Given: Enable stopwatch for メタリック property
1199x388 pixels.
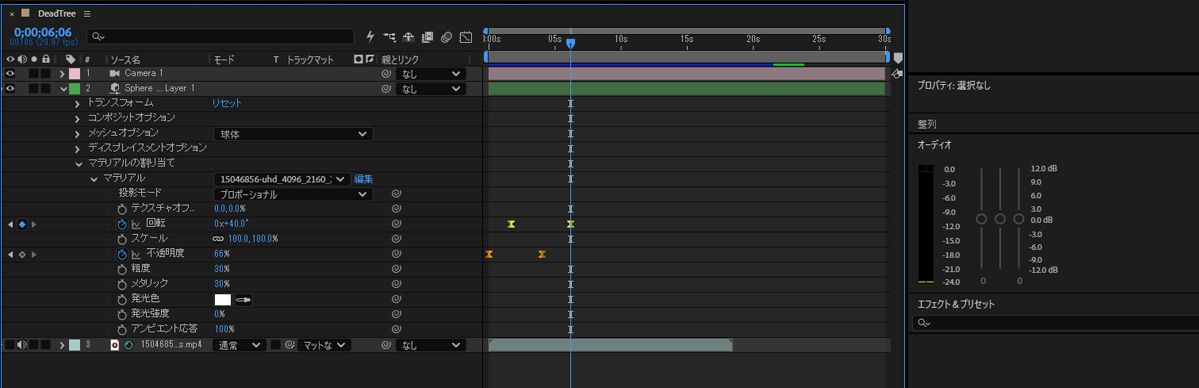Looking at the screenshot, I should (x=122, y=284).
